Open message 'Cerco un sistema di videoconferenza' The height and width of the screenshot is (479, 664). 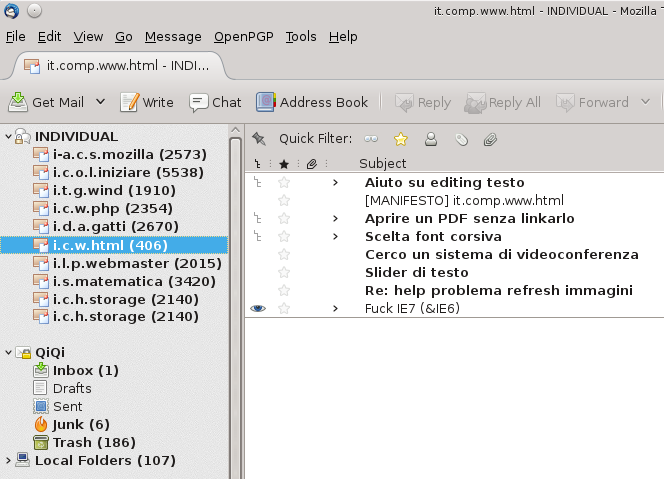[x=502, y=255]
